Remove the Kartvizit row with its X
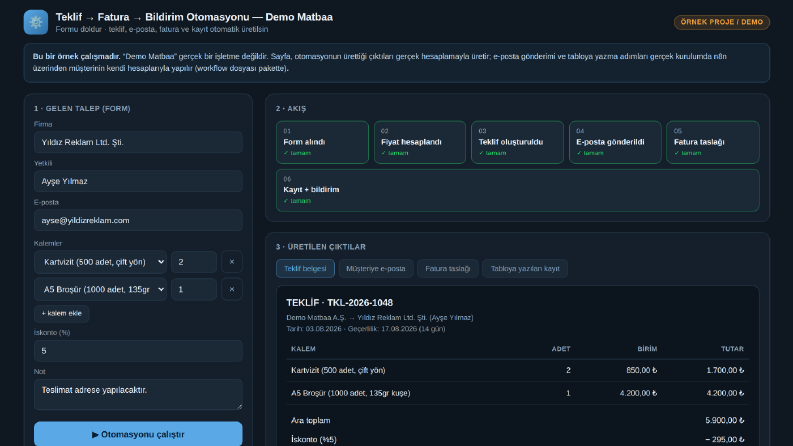The height and width of the screenshot is (446, 793). click(x=232, y=262)
